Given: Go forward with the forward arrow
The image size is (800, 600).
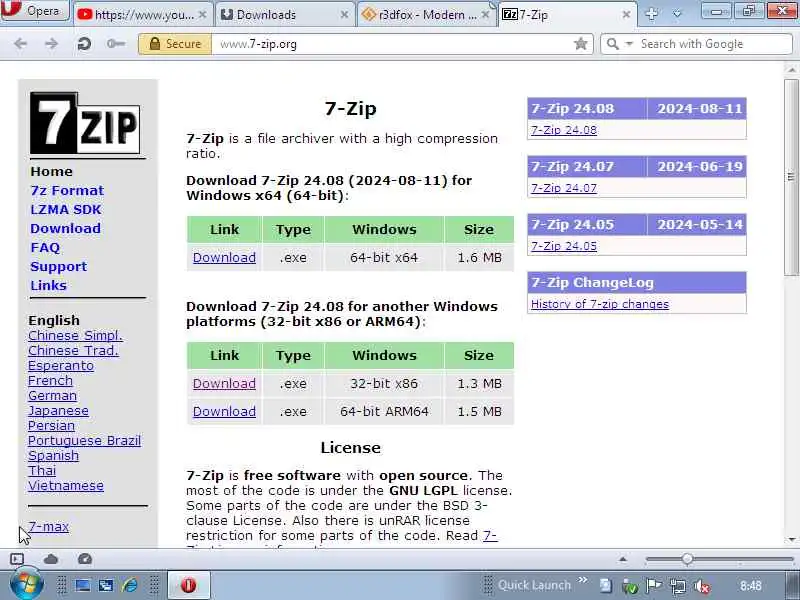Looking at the screenshot, I should [x=52, y=44].
